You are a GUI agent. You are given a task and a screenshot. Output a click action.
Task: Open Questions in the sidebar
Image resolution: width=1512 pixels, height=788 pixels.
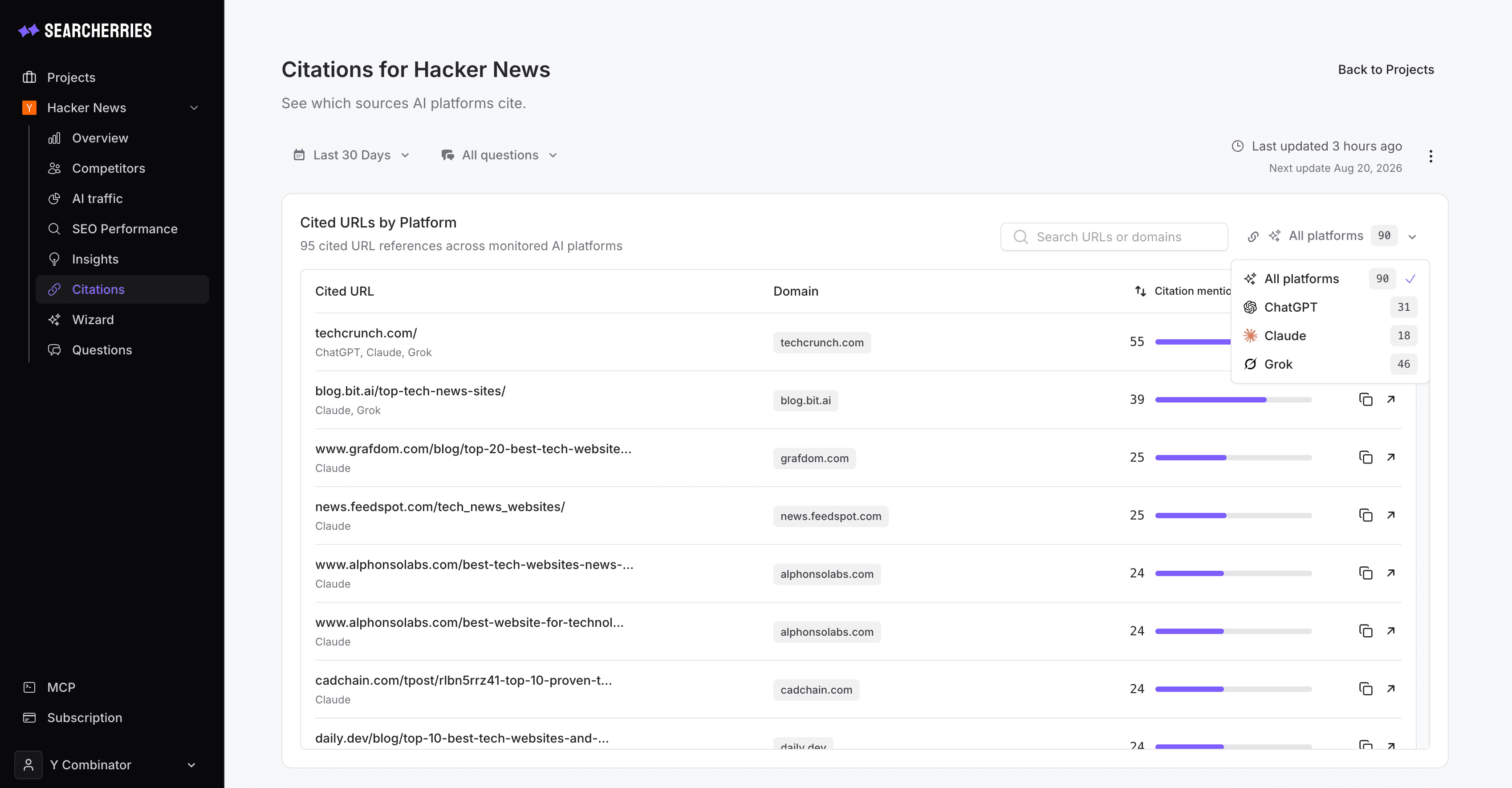coord(102,350)
